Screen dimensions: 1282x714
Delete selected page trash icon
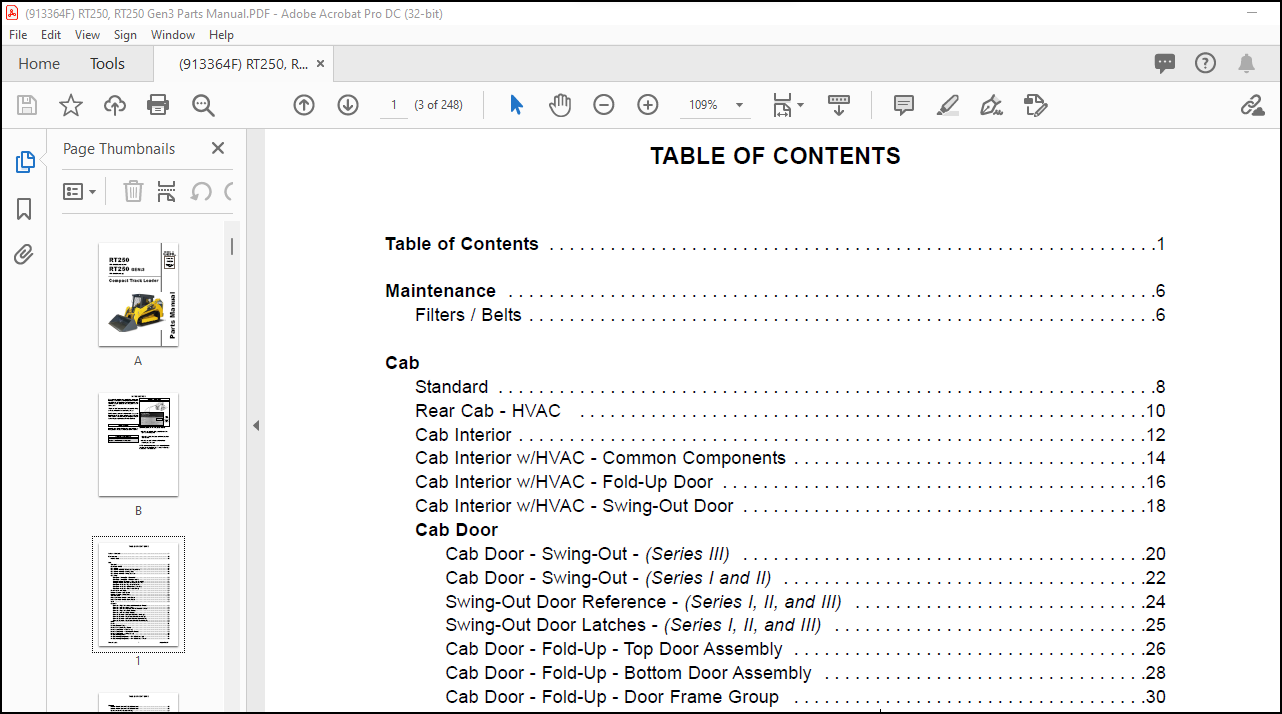pyautogui.click(x=133, y=191)
